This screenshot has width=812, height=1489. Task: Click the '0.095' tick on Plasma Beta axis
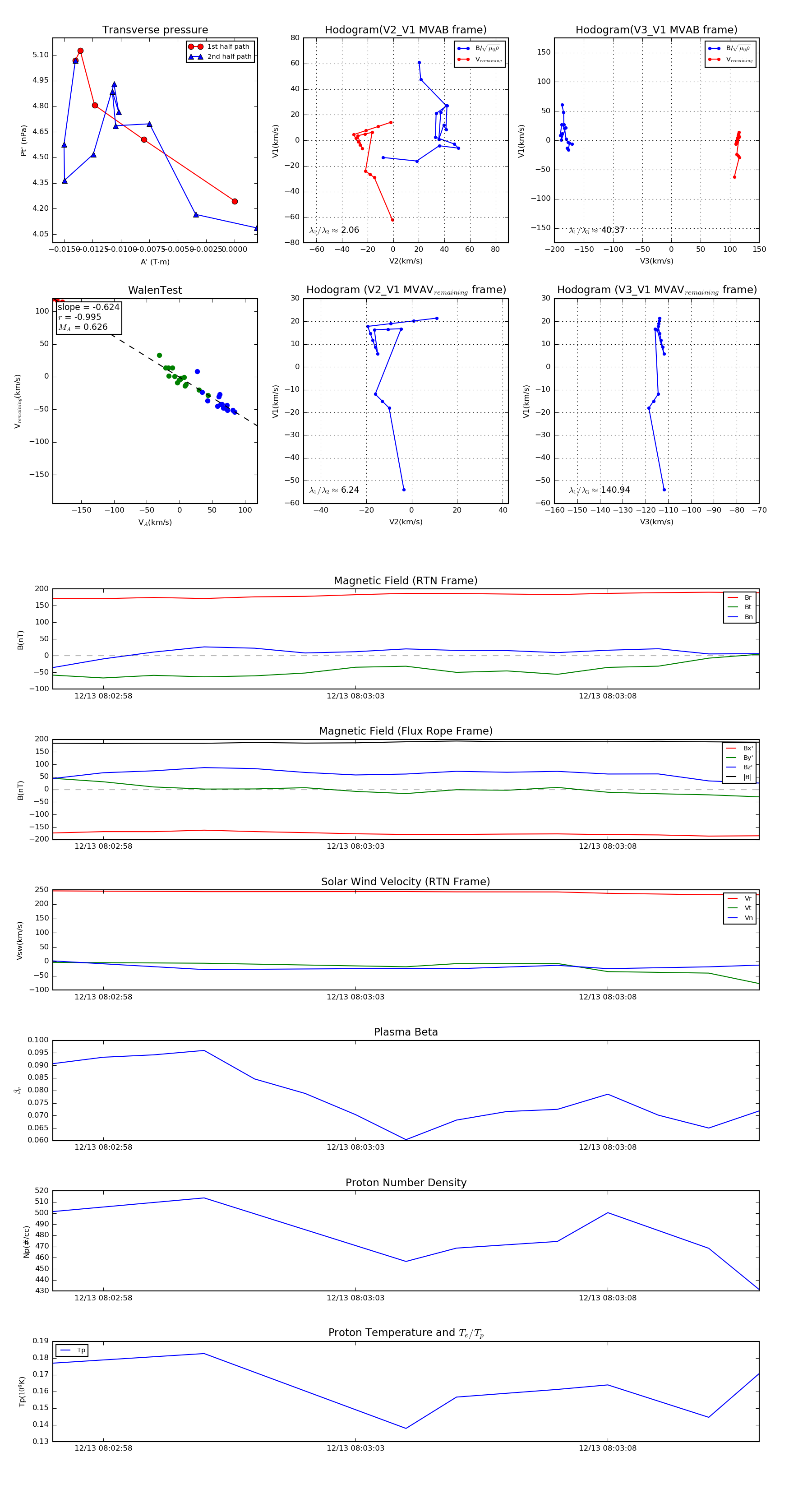click(x=38, y=1053)
